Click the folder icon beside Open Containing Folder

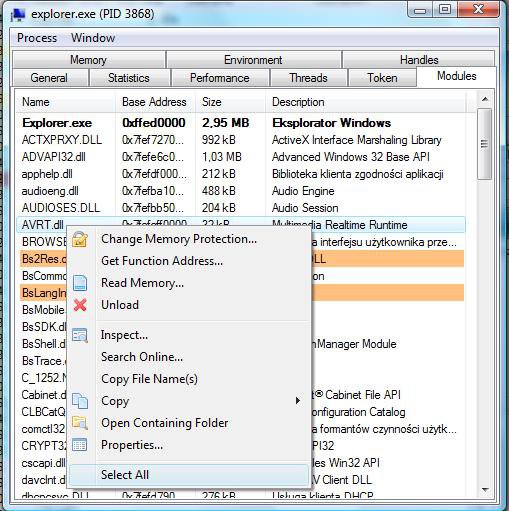click(x=80, y=423)
